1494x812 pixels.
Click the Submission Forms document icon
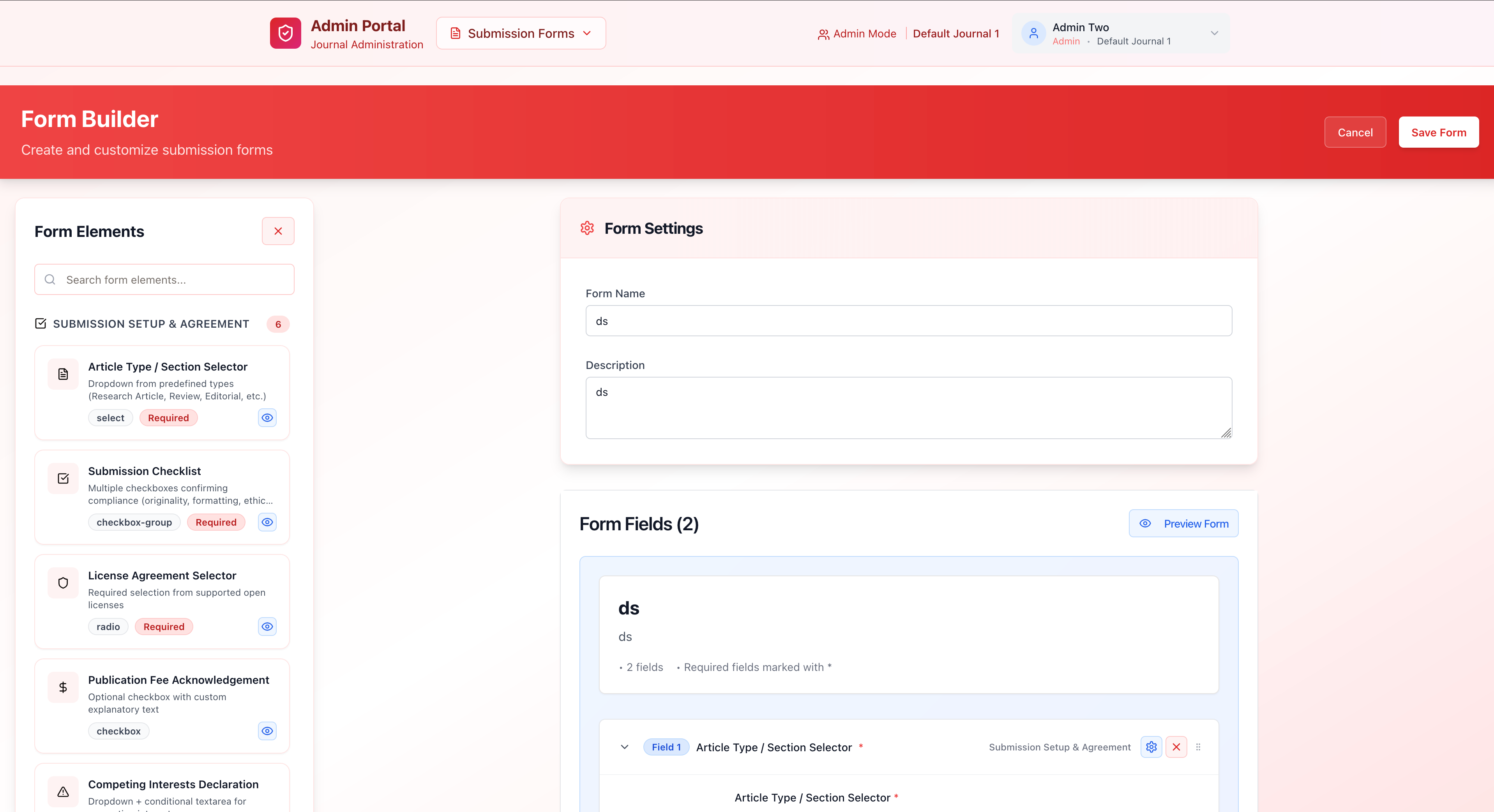[x=456, y=33]
